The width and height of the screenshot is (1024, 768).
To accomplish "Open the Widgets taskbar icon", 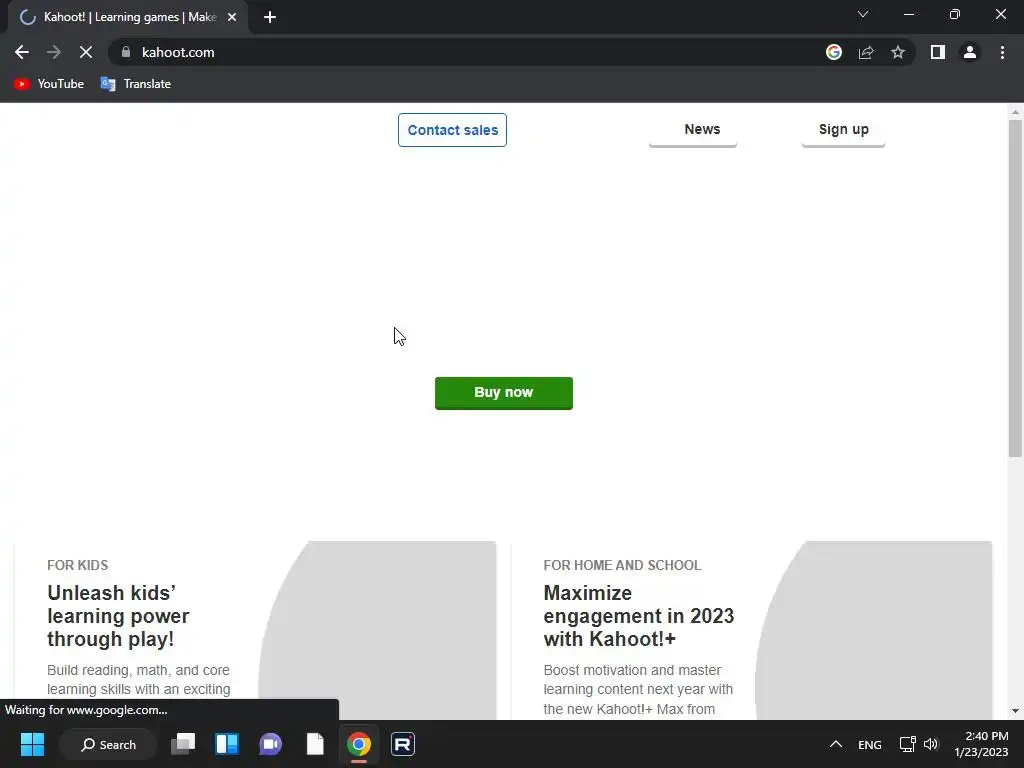I will coord(227,744).
